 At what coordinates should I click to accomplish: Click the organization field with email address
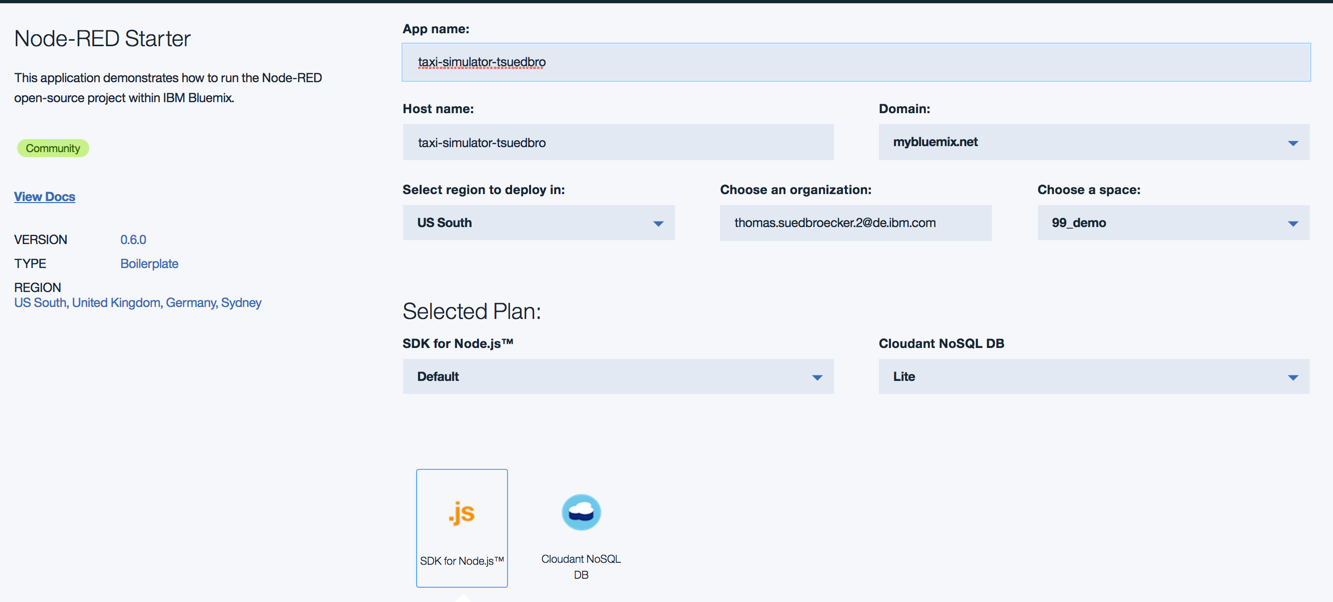[x=856, y=223]
